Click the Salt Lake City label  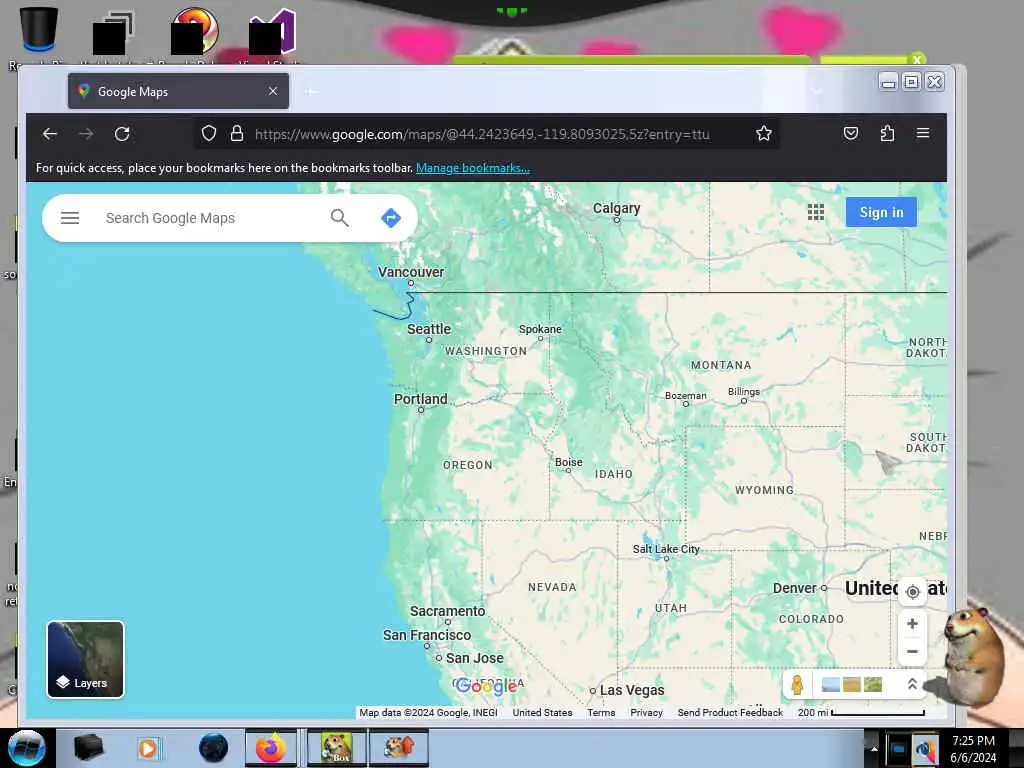point(665,549)
